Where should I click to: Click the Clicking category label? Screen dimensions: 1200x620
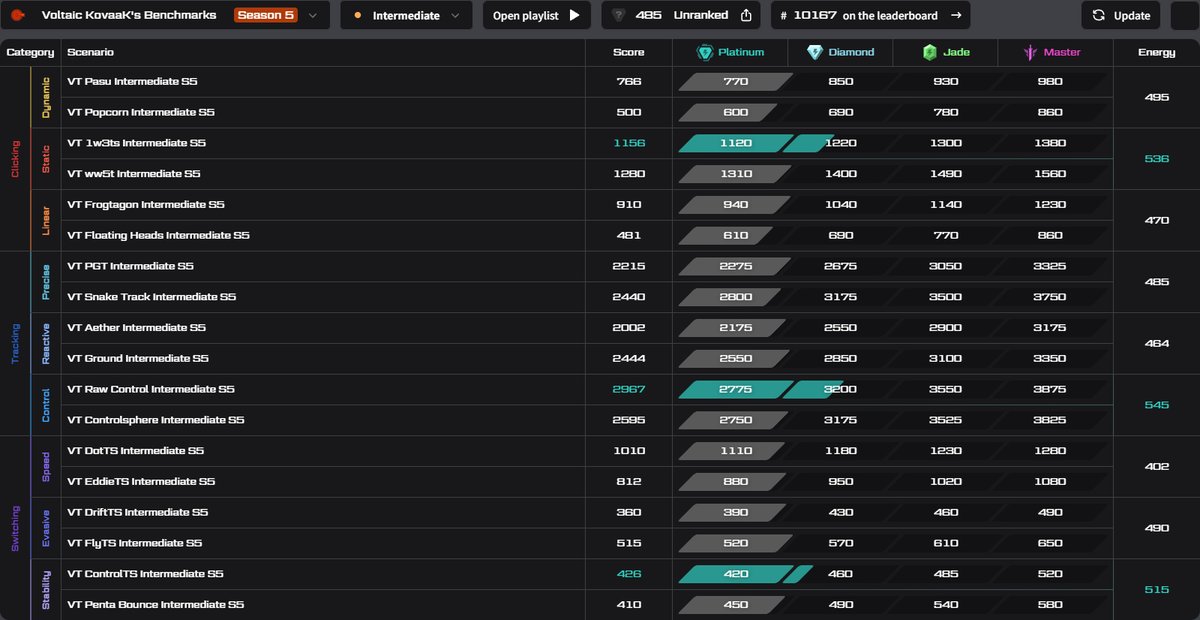tap(15, 158)
